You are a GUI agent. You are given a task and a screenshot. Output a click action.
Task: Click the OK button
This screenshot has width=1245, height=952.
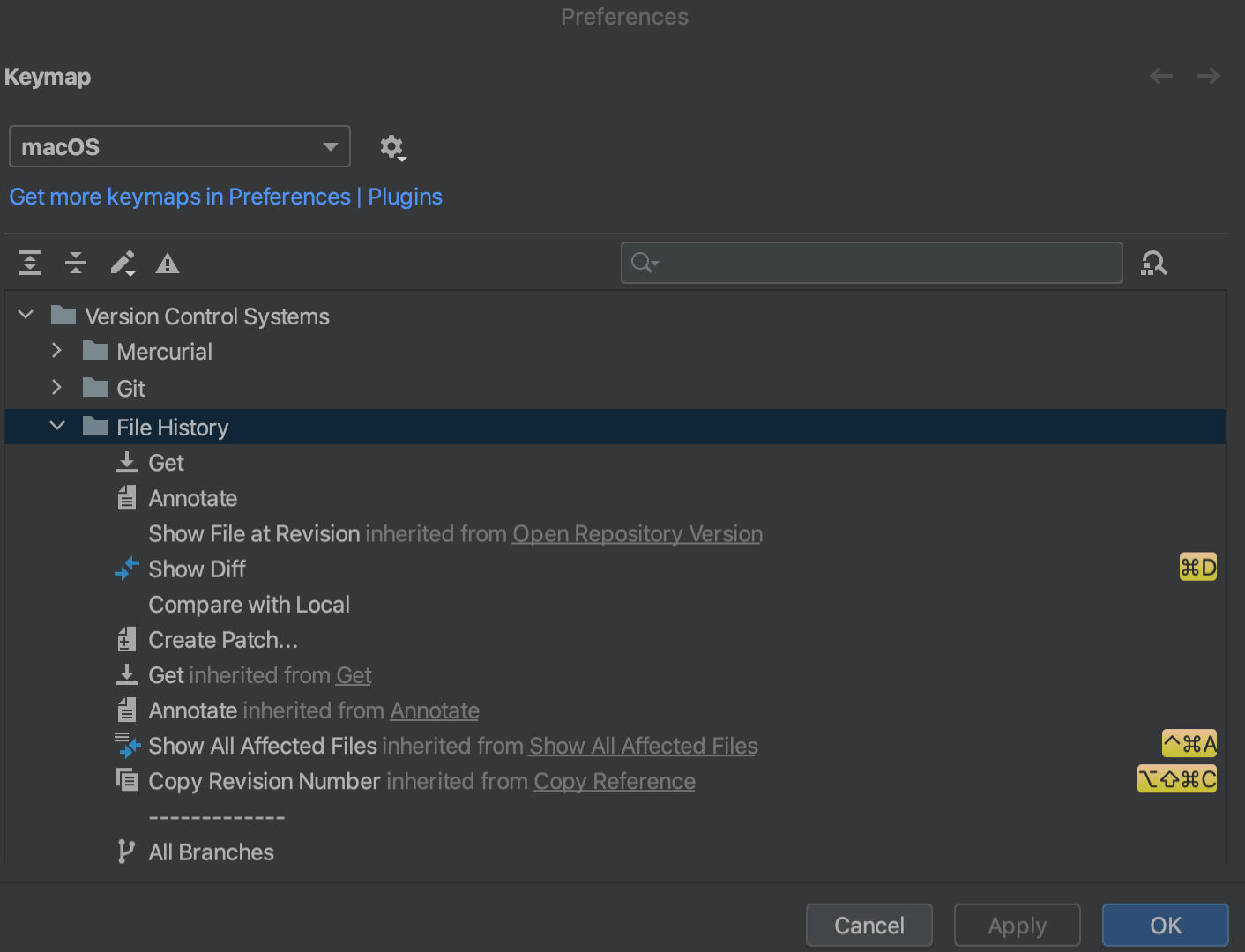(1165, 925)
